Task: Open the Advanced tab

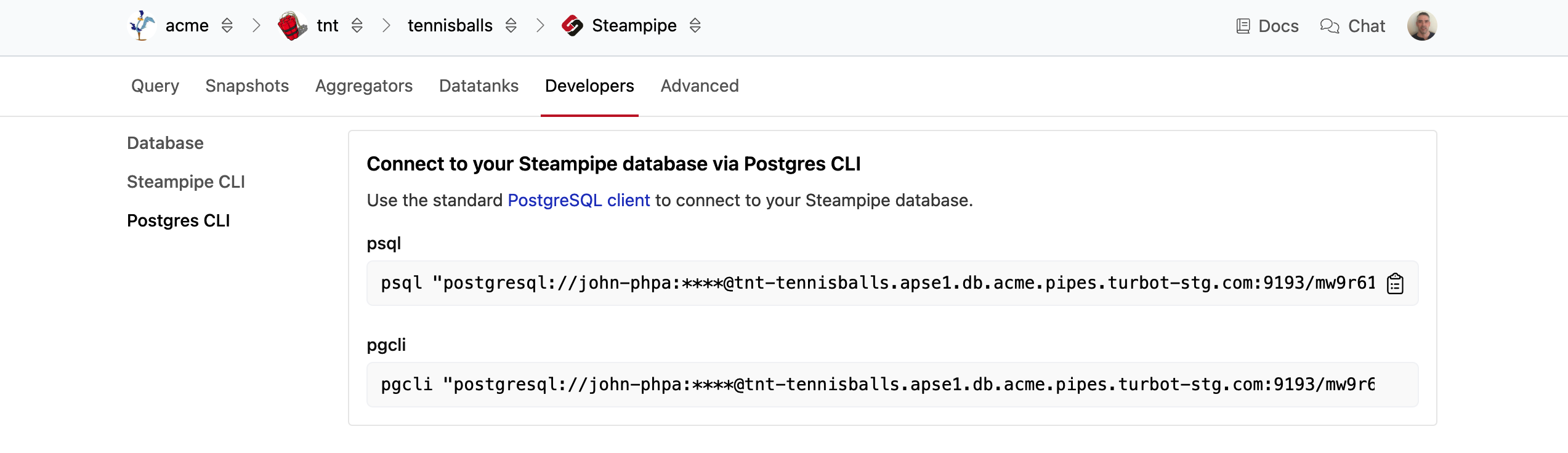Action: coord(700,86)
